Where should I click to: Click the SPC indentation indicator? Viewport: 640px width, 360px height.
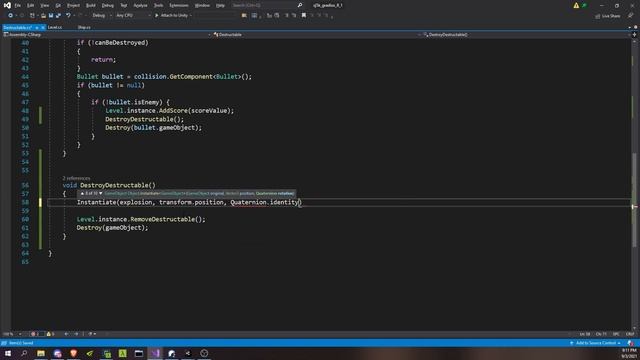point(616,334)
